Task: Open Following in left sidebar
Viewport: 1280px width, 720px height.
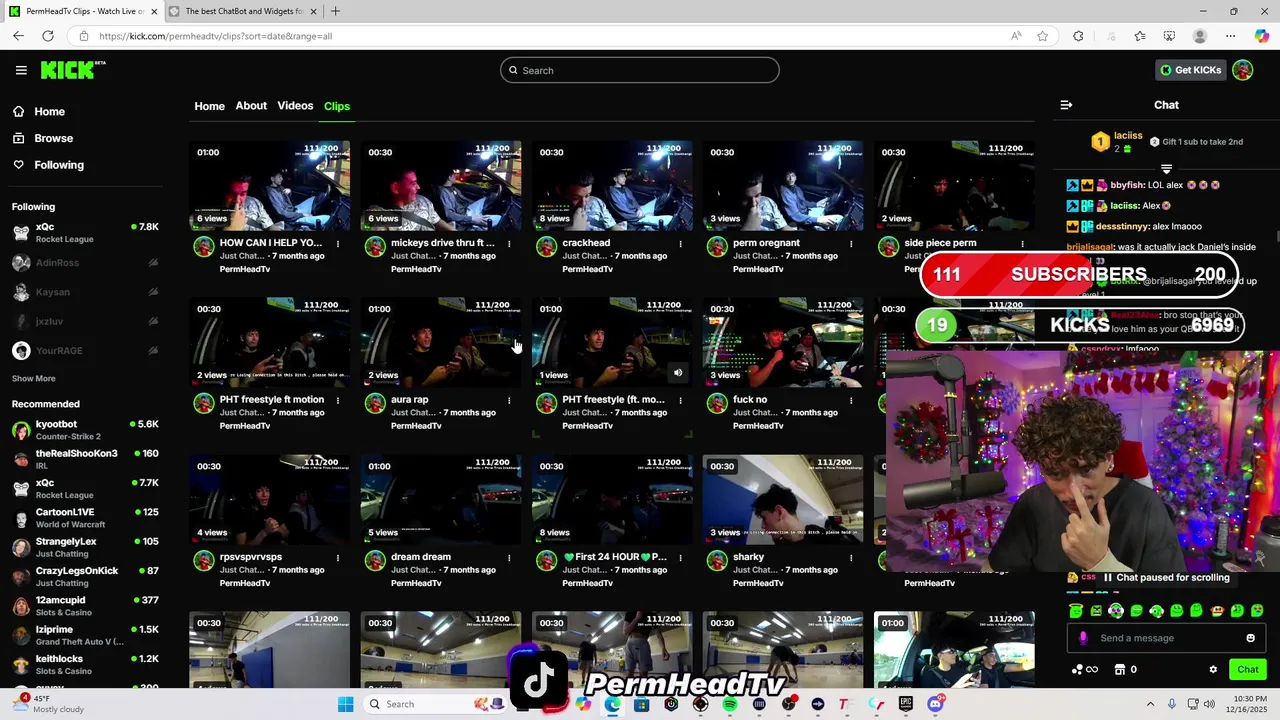Action: [48, 165]
